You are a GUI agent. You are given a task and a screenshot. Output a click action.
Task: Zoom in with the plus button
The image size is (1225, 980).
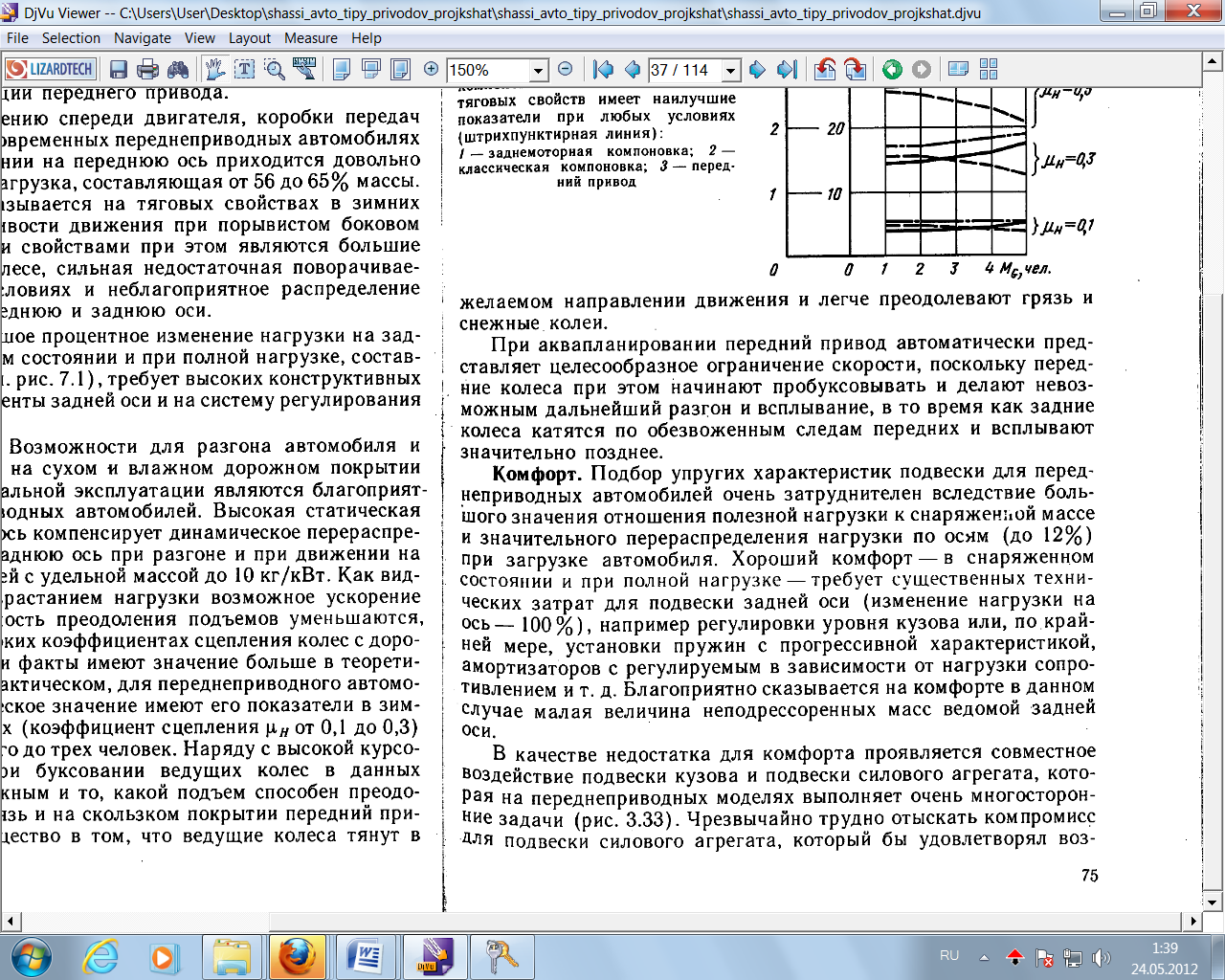[431, 69]
